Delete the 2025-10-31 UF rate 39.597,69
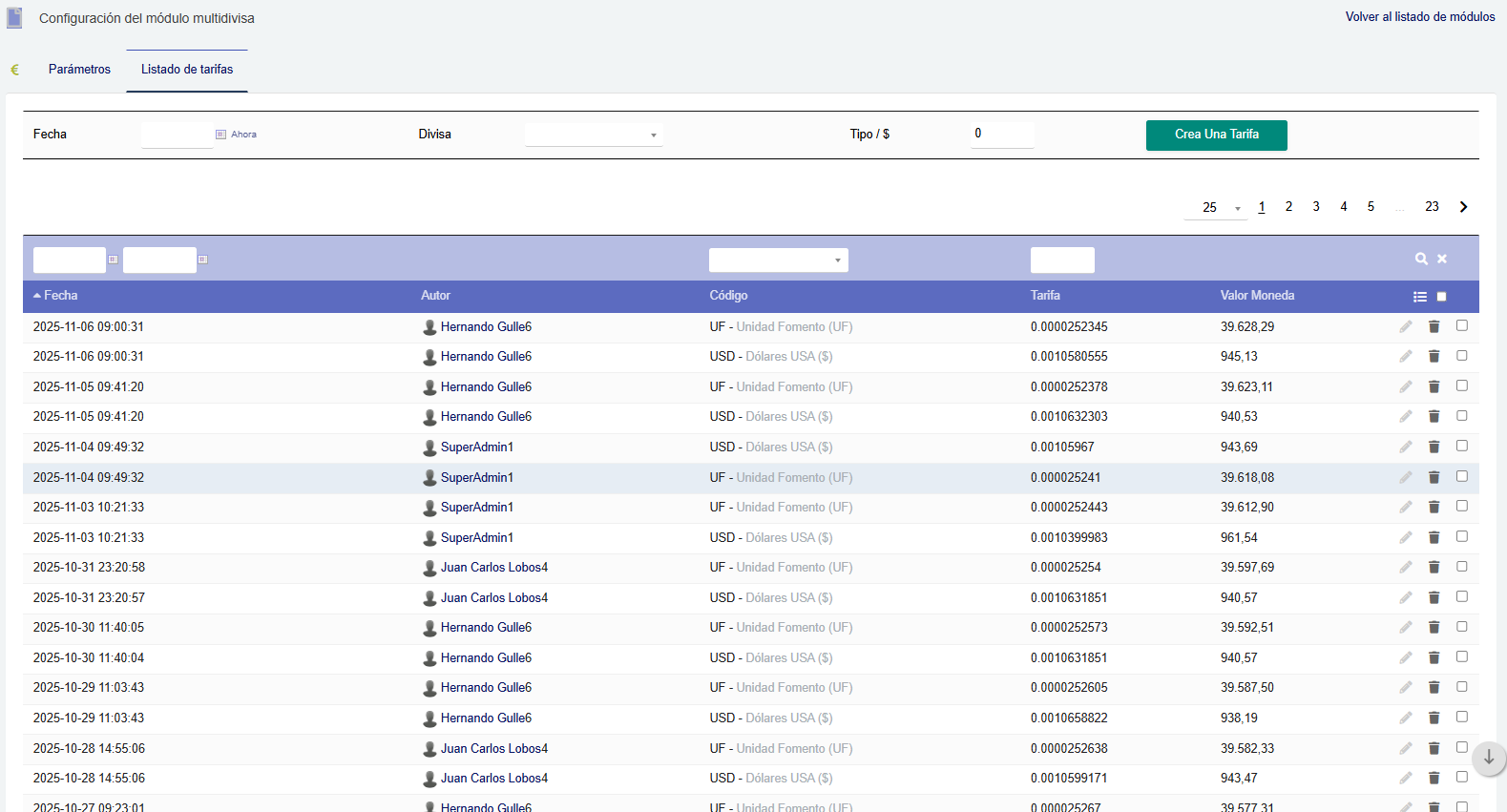1507x812 pixels. tap(1434, 568)
